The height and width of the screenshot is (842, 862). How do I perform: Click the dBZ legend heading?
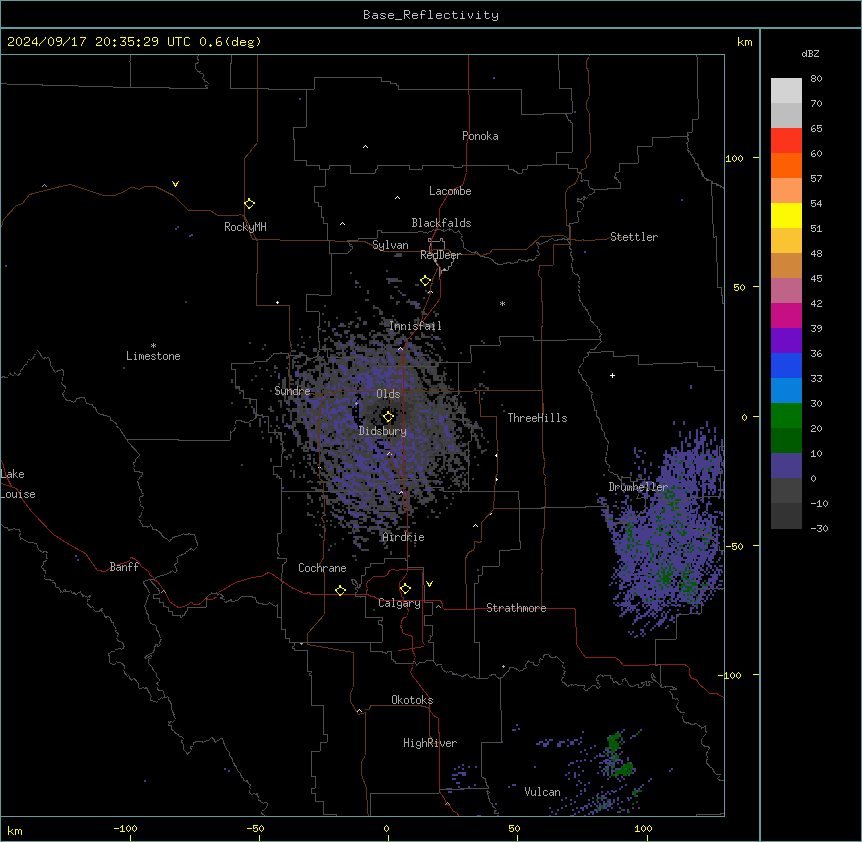(x=810, y=54)
